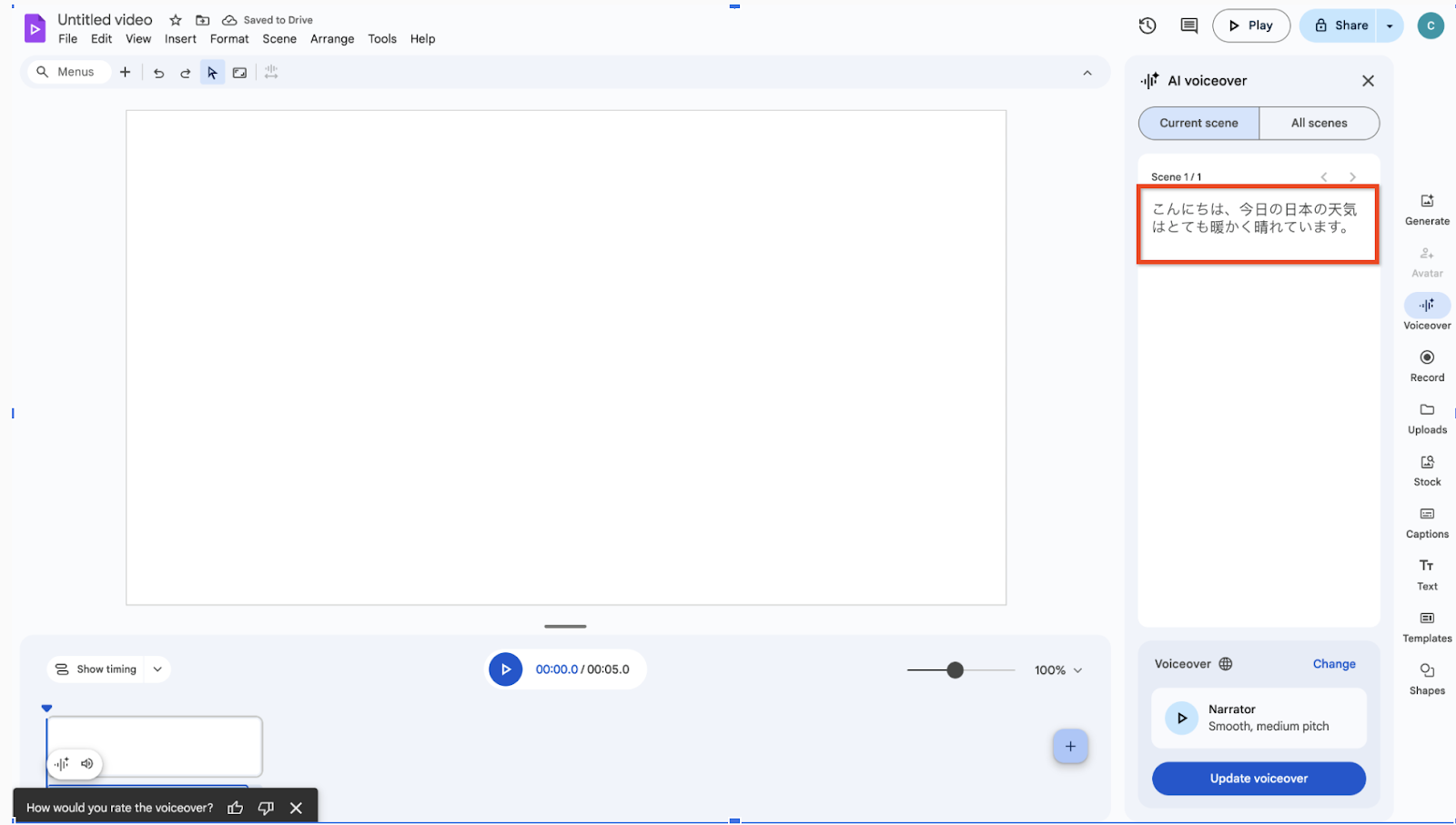Open version history via the clock icon
1456x825 pixels.
pyautogui.click(x=1147, y=25)
